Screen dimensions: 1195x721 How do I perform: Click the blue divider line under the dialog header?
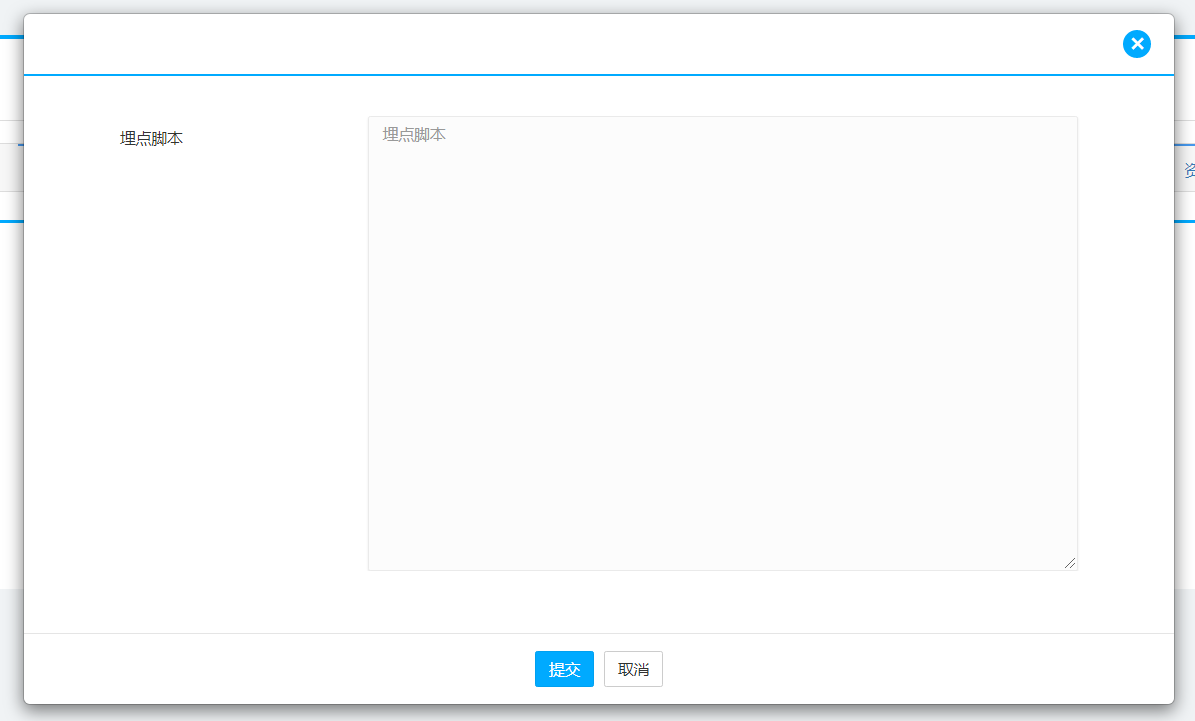[598, 74]
